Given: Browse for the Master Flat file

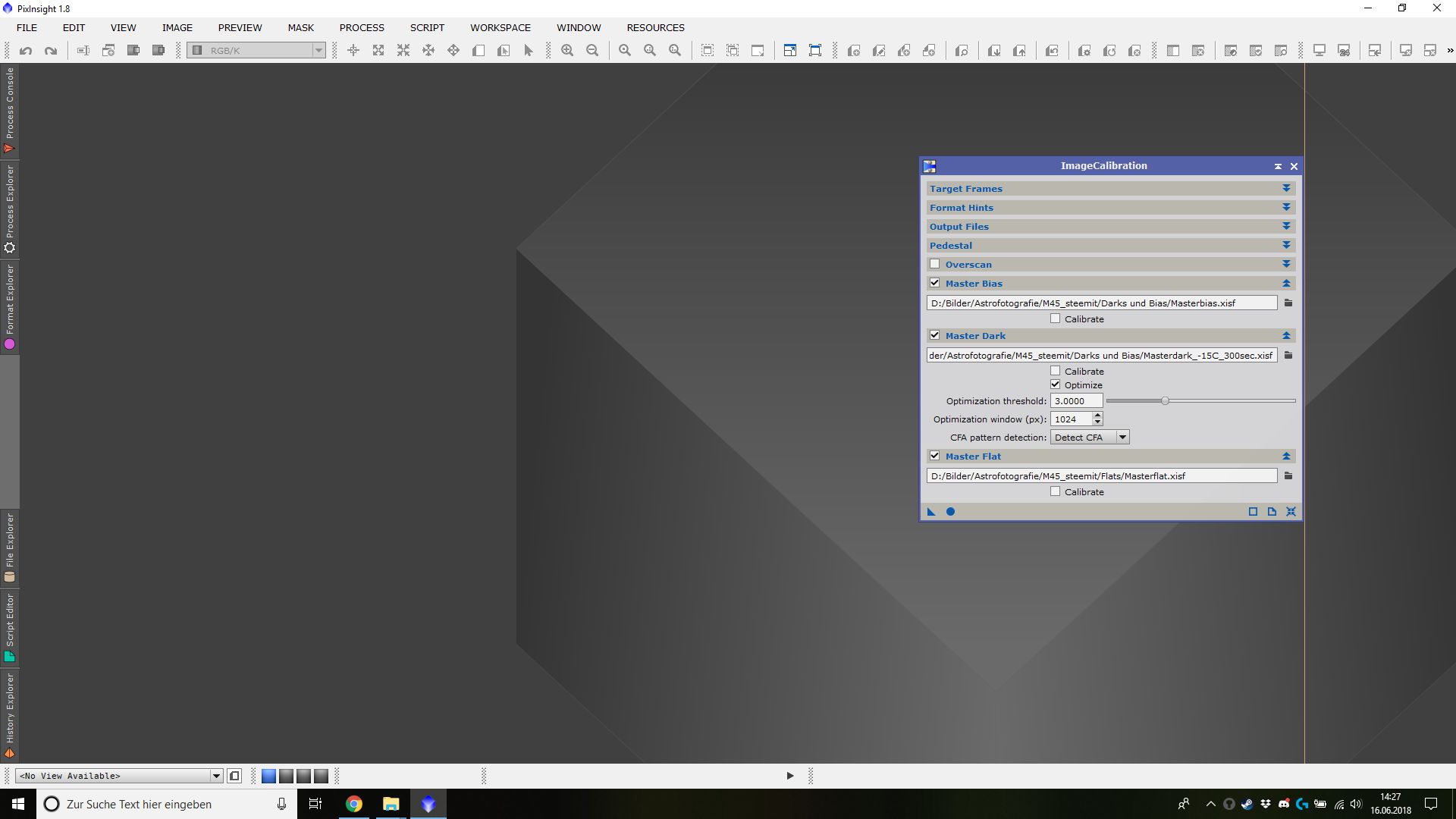Looking at the screenshot, I should pos(1288,475).
